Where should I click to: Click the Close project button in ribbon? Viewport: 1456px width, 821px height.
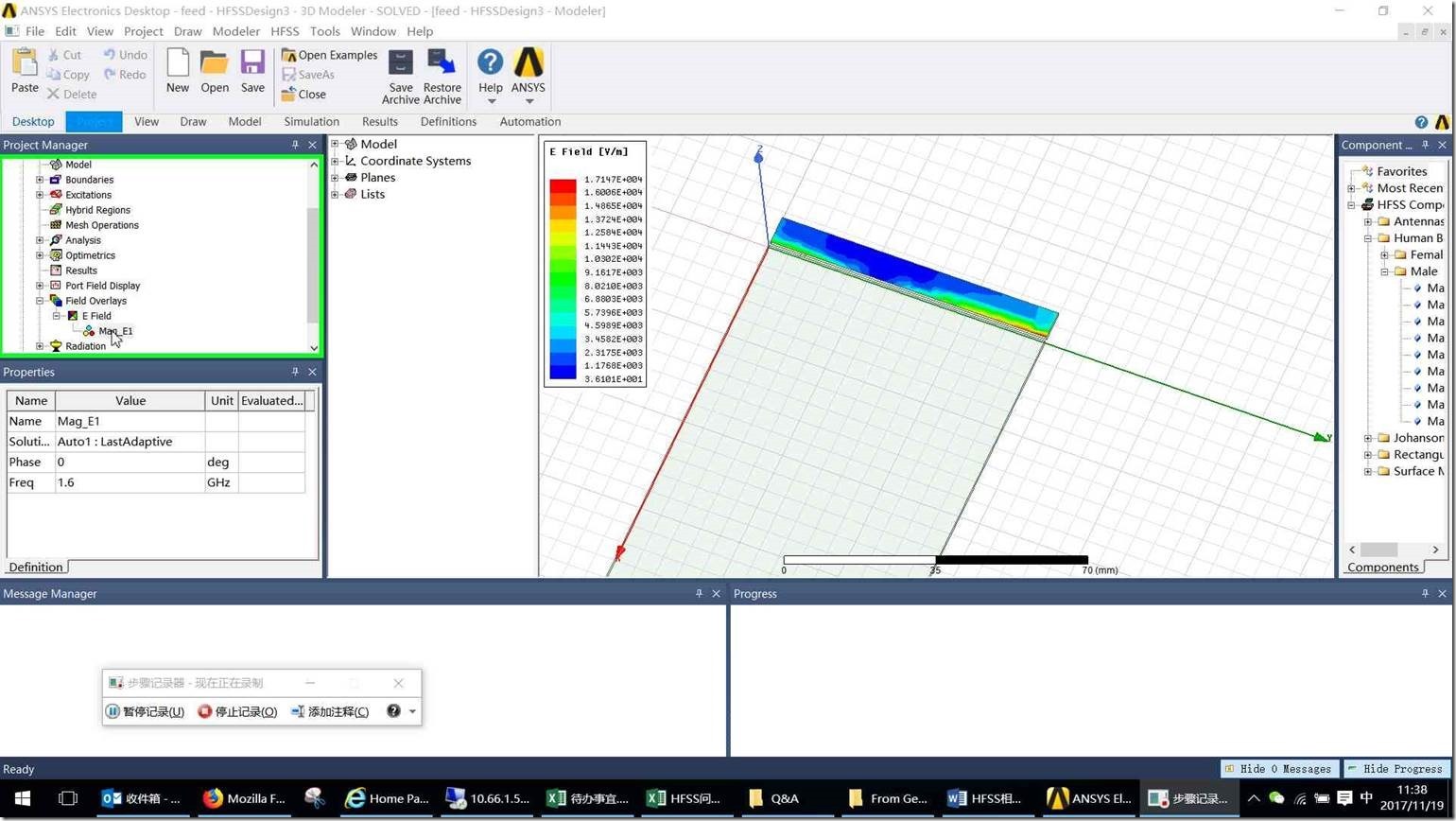[x=303, y=94]
